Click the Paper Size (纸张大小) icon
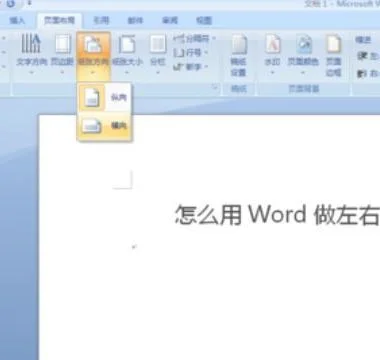The height and width of the screenshot is (360, 380). click(x=127, y=44)
